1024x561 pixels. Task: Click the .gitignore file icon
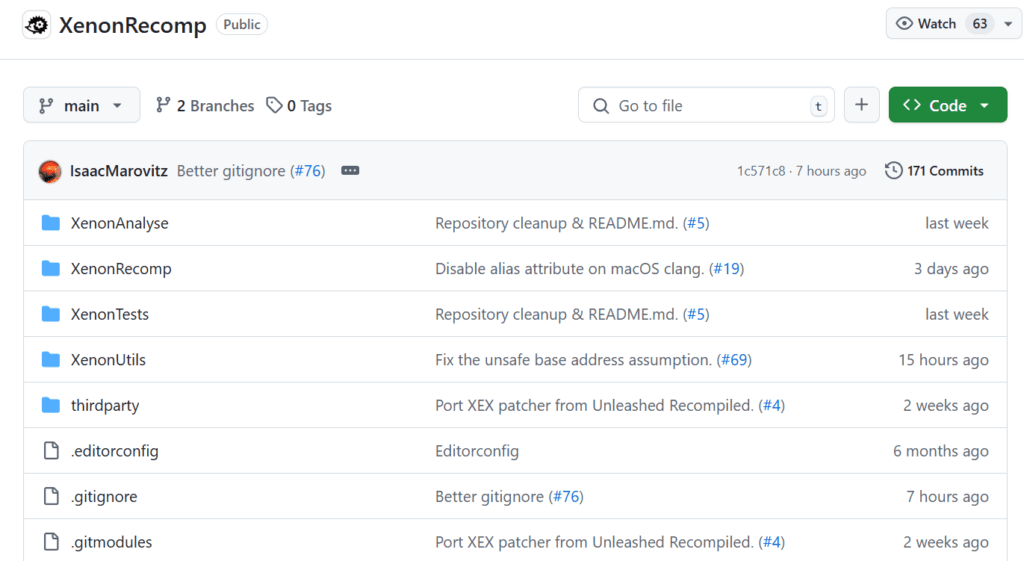pos(51,496)
